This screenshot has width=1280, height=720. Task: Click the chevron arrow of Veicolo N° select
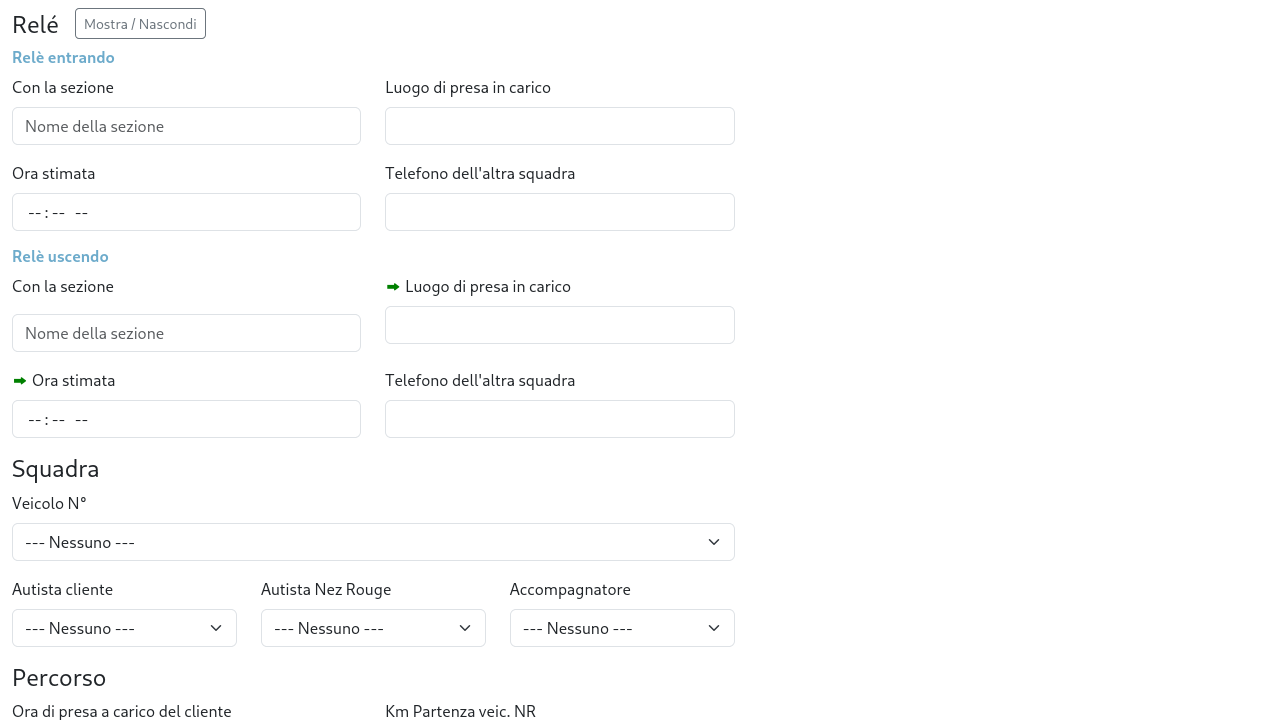point(714,542)
